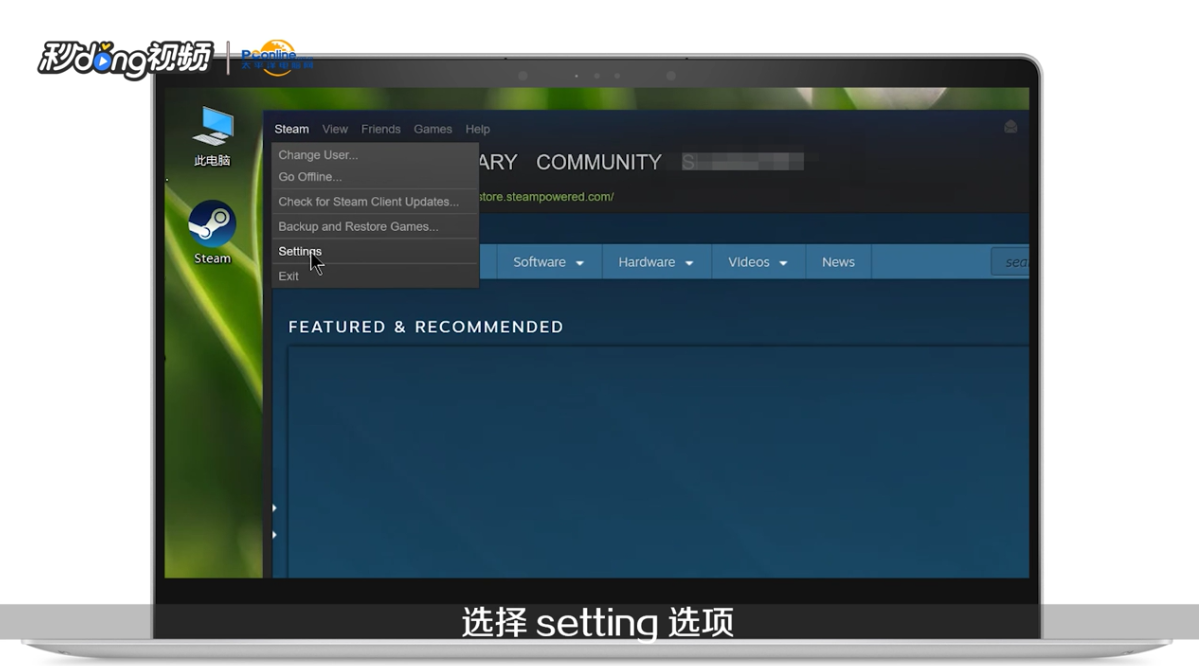Exit Steam via the menu entry
1199x666 pixels.
pyautogui.click(x=288, y=276)
